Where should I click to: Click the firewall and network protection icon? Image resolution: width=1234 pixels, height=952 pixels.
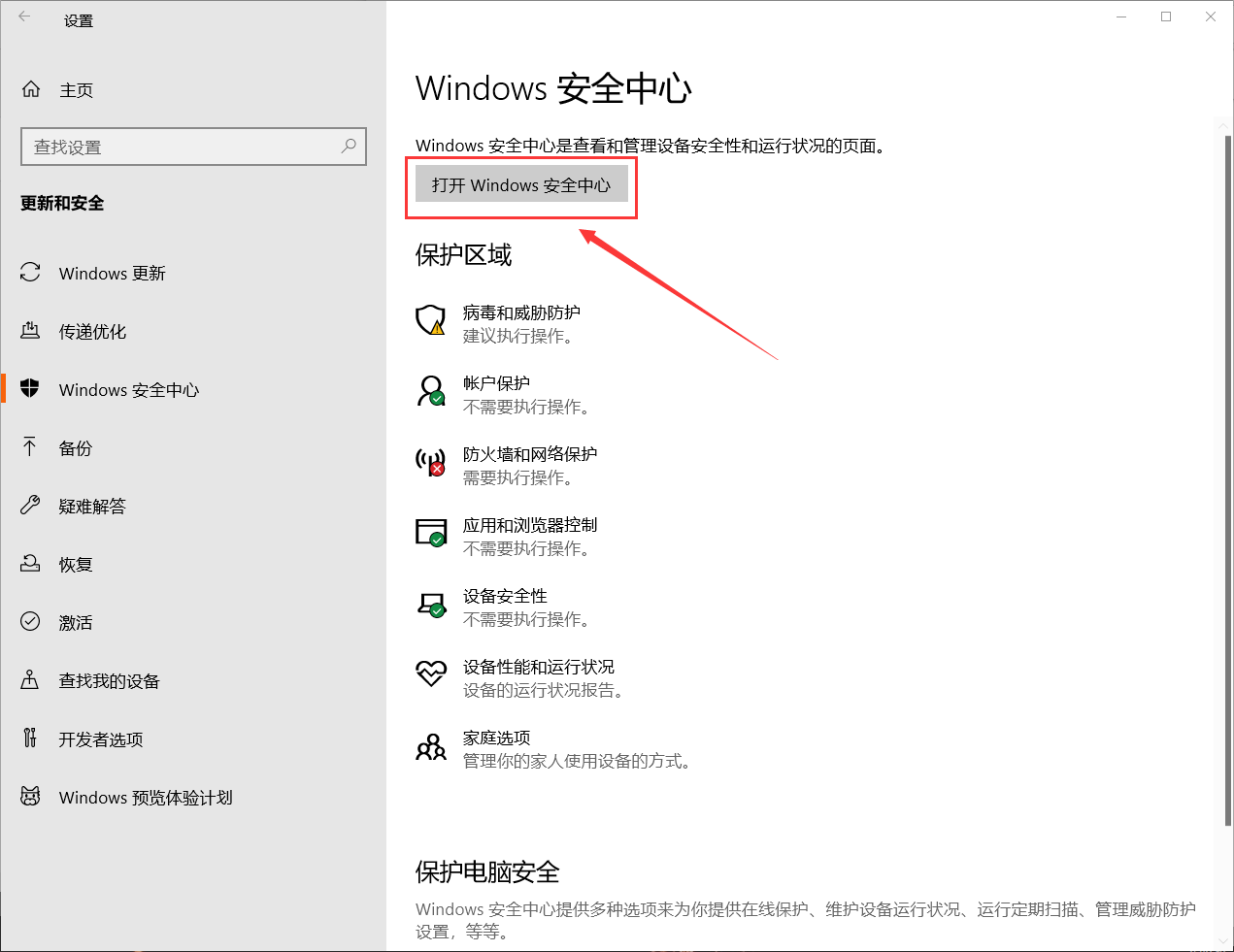430,462
